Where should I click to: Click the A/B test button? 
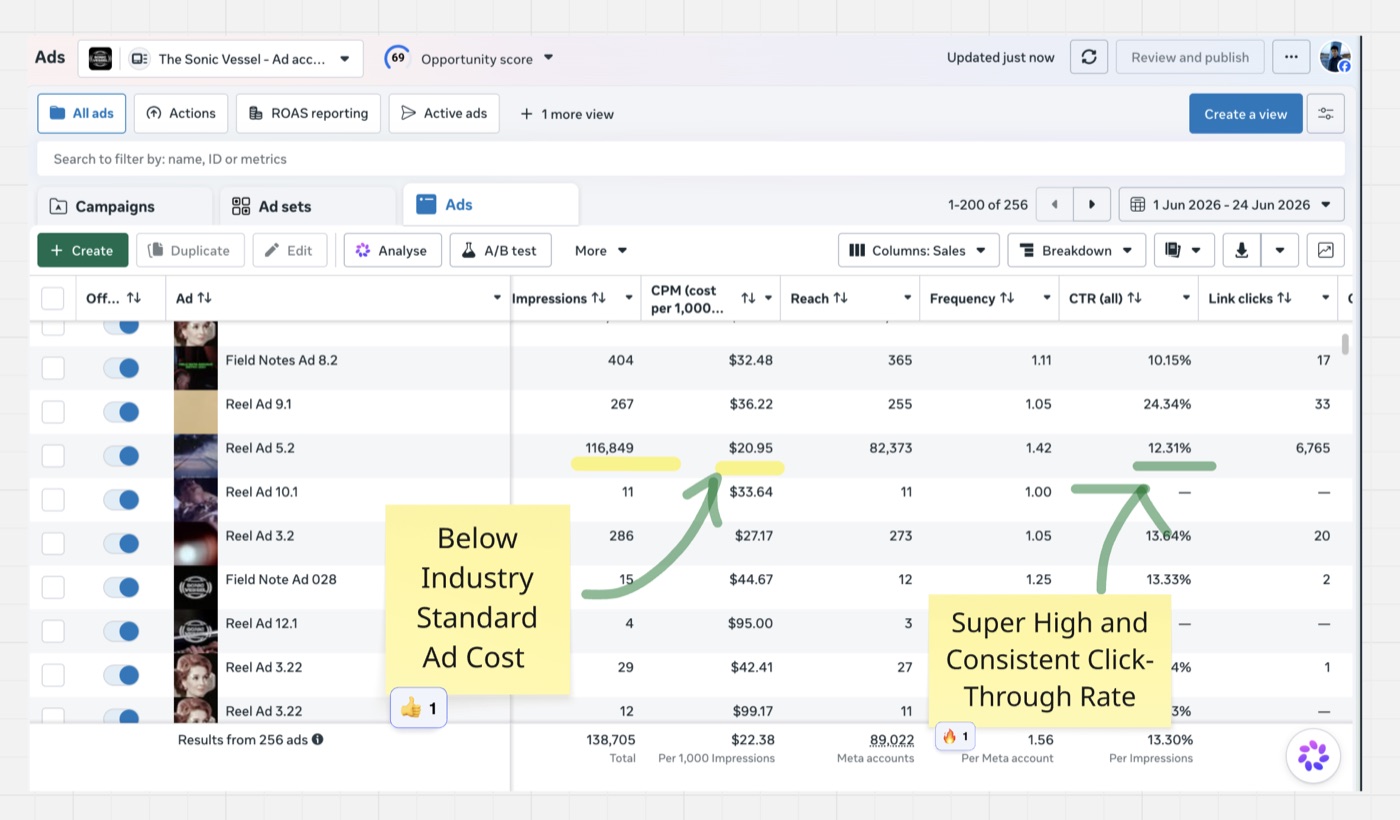(500, 250)
